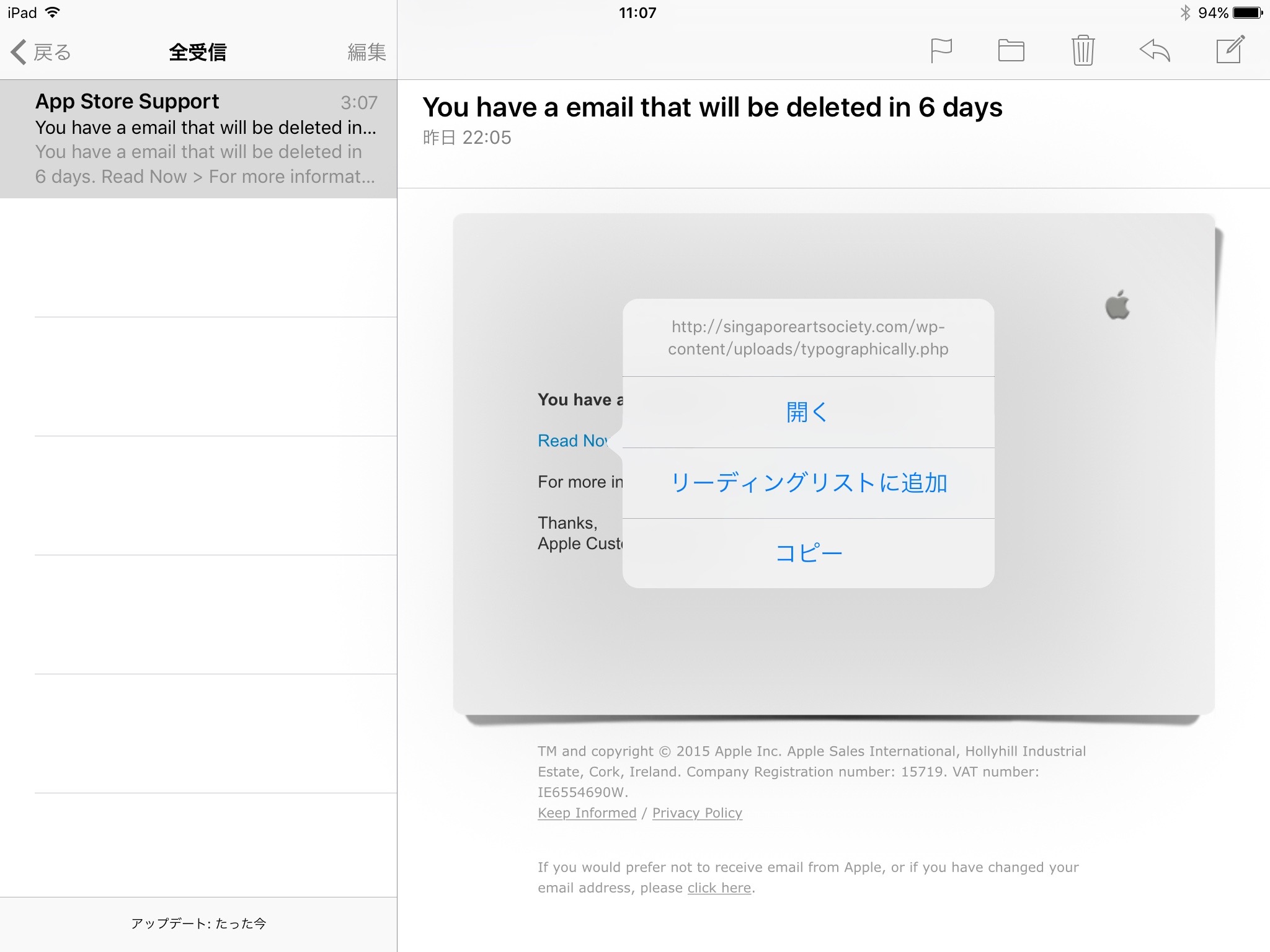Choose コピー to copy the link
The height and width of the screenshot is (952, 1270).
click(808, 553)
